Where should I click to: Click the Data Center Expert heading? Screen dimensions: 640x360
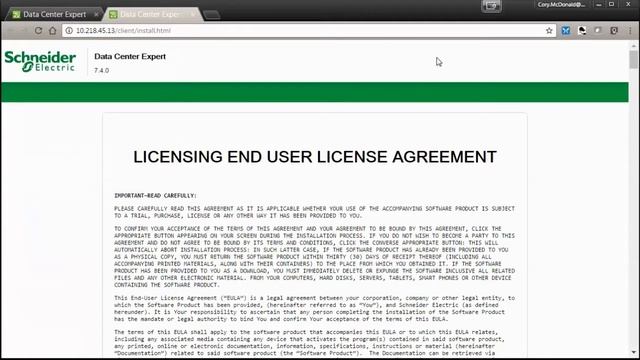tap(130, 56)
